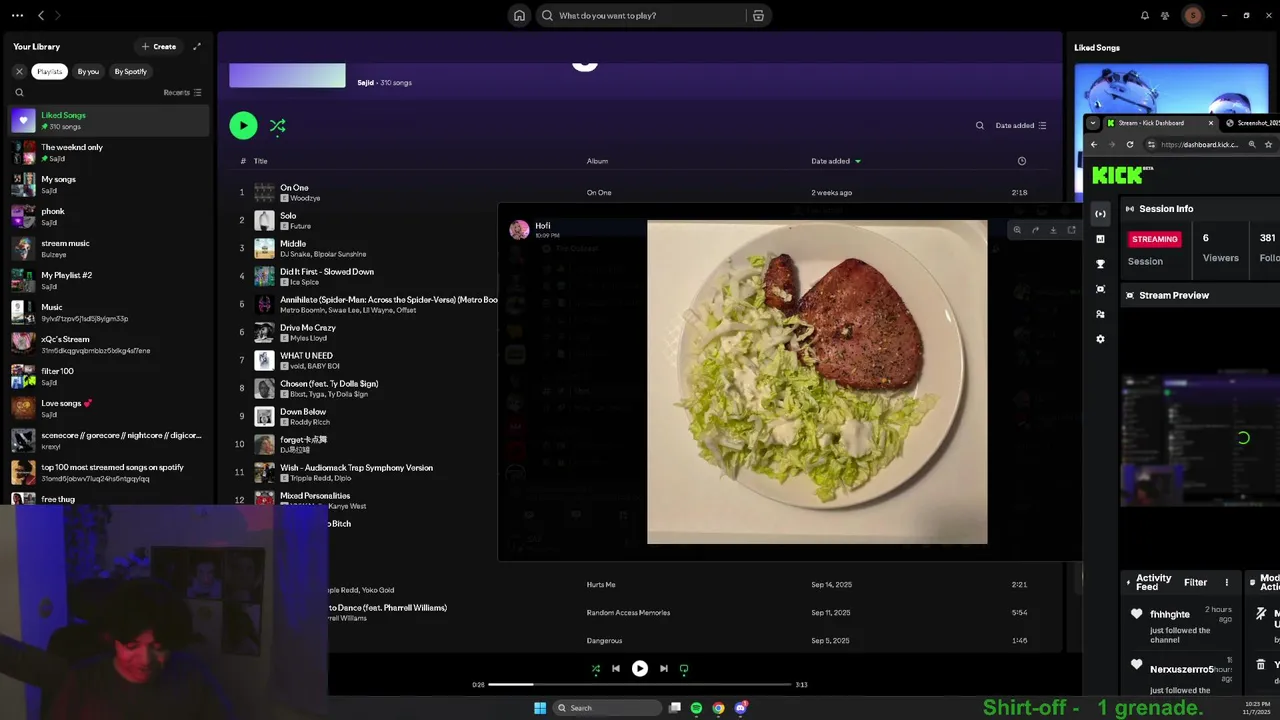Bookmark the Kick dashboard page with the star
The image size is (1280, 720).
tap(1268, 144)
